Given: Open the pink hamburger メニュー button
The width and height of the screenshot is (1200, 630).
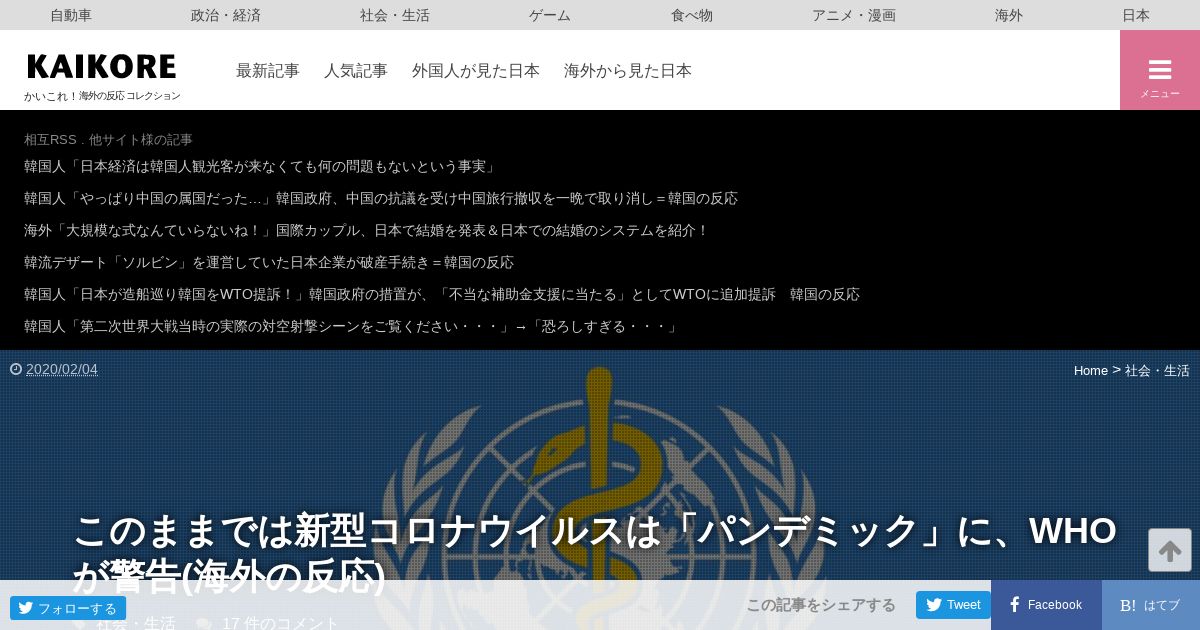Looking at the screenshot, I should pos(1160,70).
